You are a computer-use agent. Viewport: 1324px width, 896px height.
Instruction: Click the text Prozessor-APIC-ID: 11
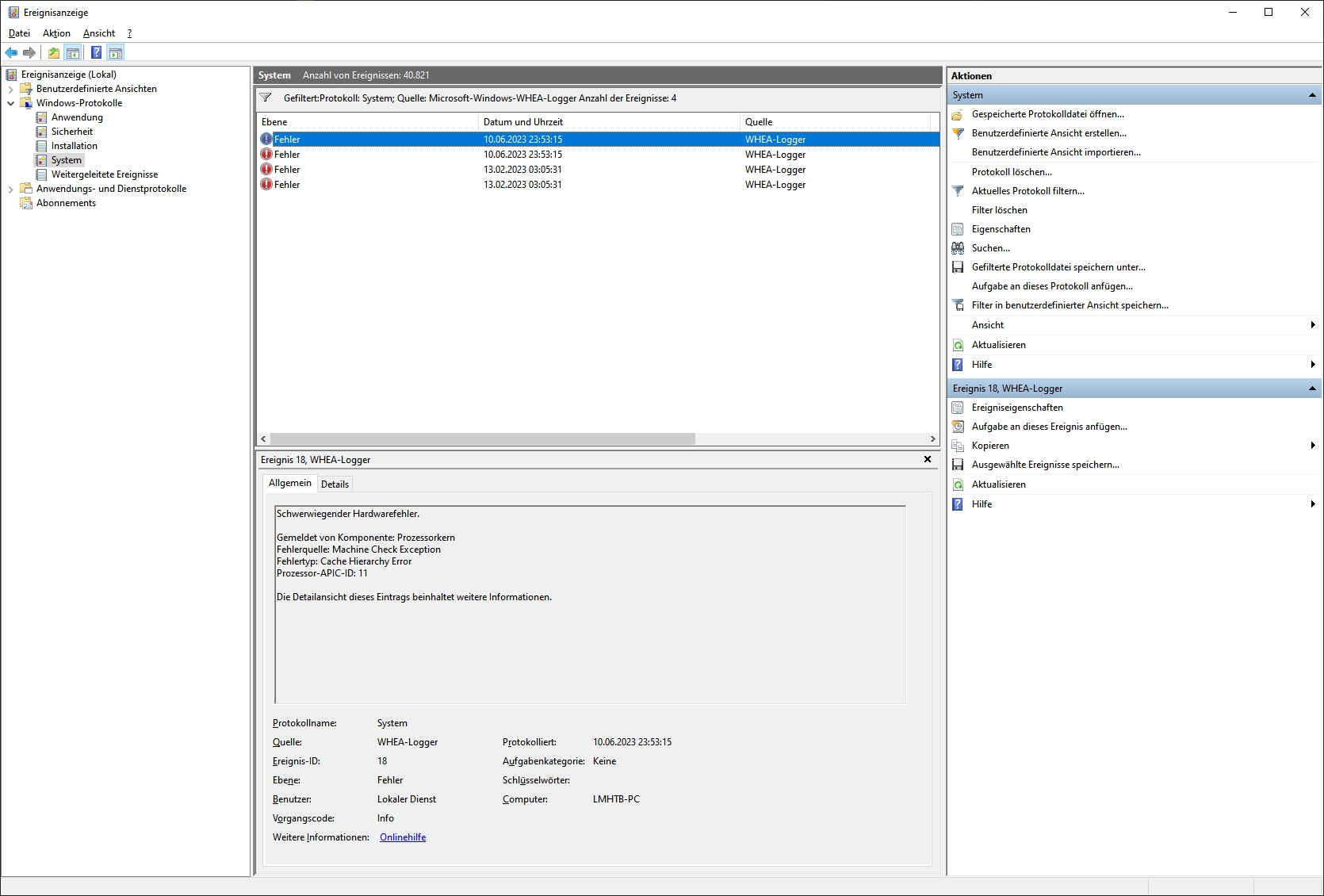coord(322,573)
